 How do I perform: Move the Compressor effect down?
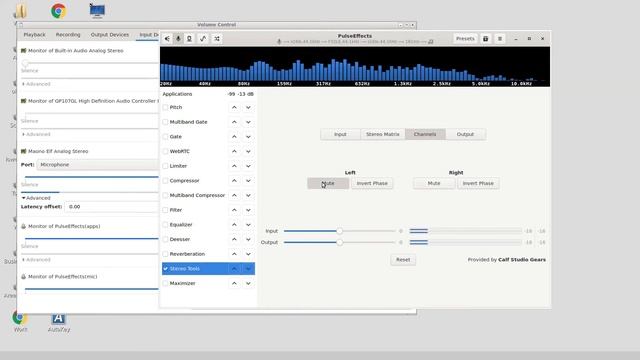[248, 181]
